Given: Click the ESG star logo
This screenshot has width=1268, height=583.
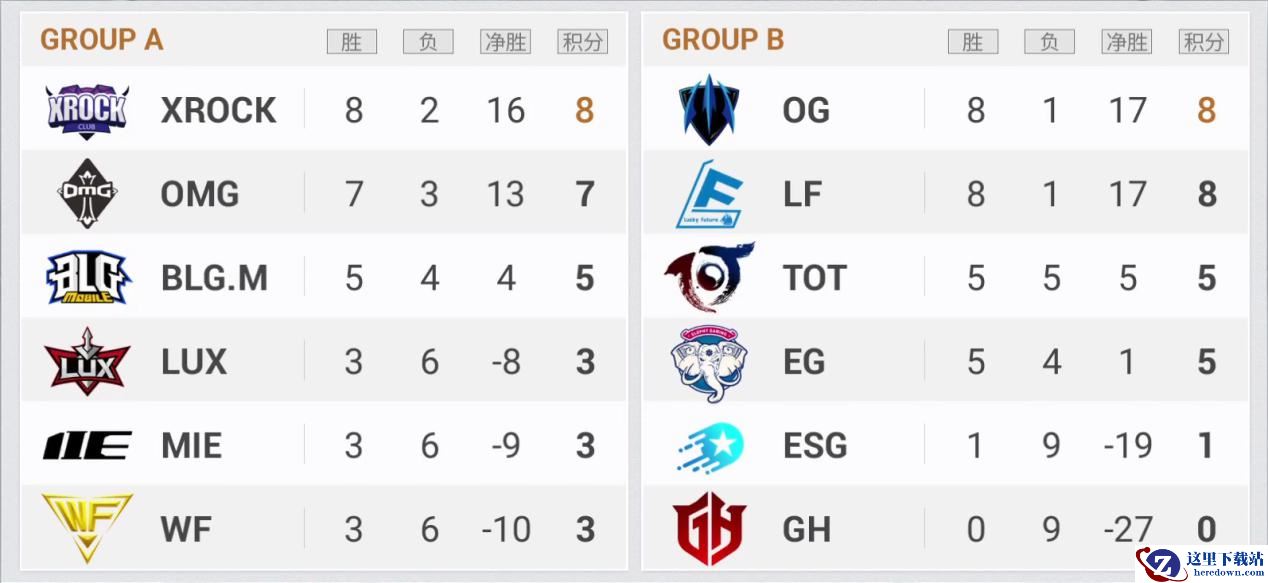Looking at the screenshot, I should [x=709, y=446].
